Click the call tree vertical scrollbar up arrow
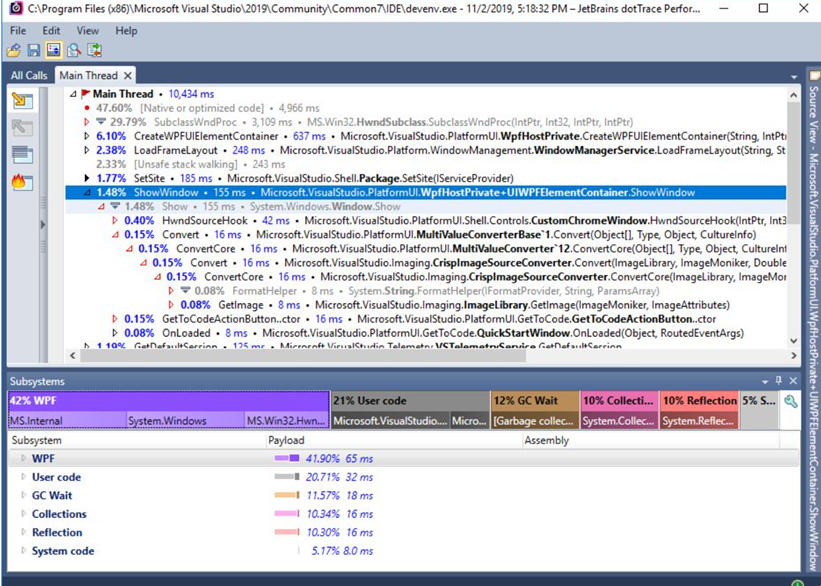This screenshot has height=586, width=821. [x=793, y=95]
